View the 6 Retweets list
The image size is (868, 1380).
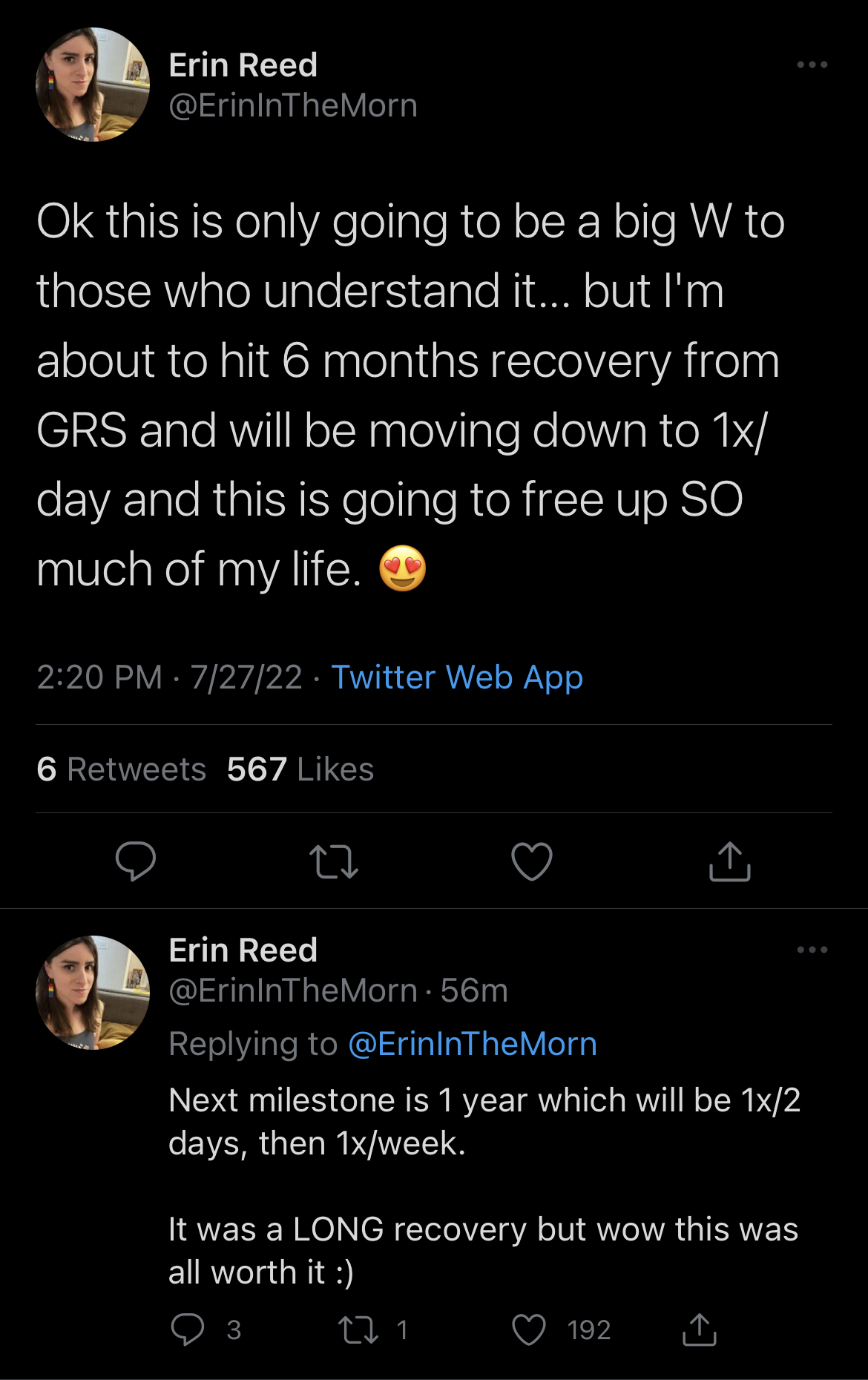(122, 769)
